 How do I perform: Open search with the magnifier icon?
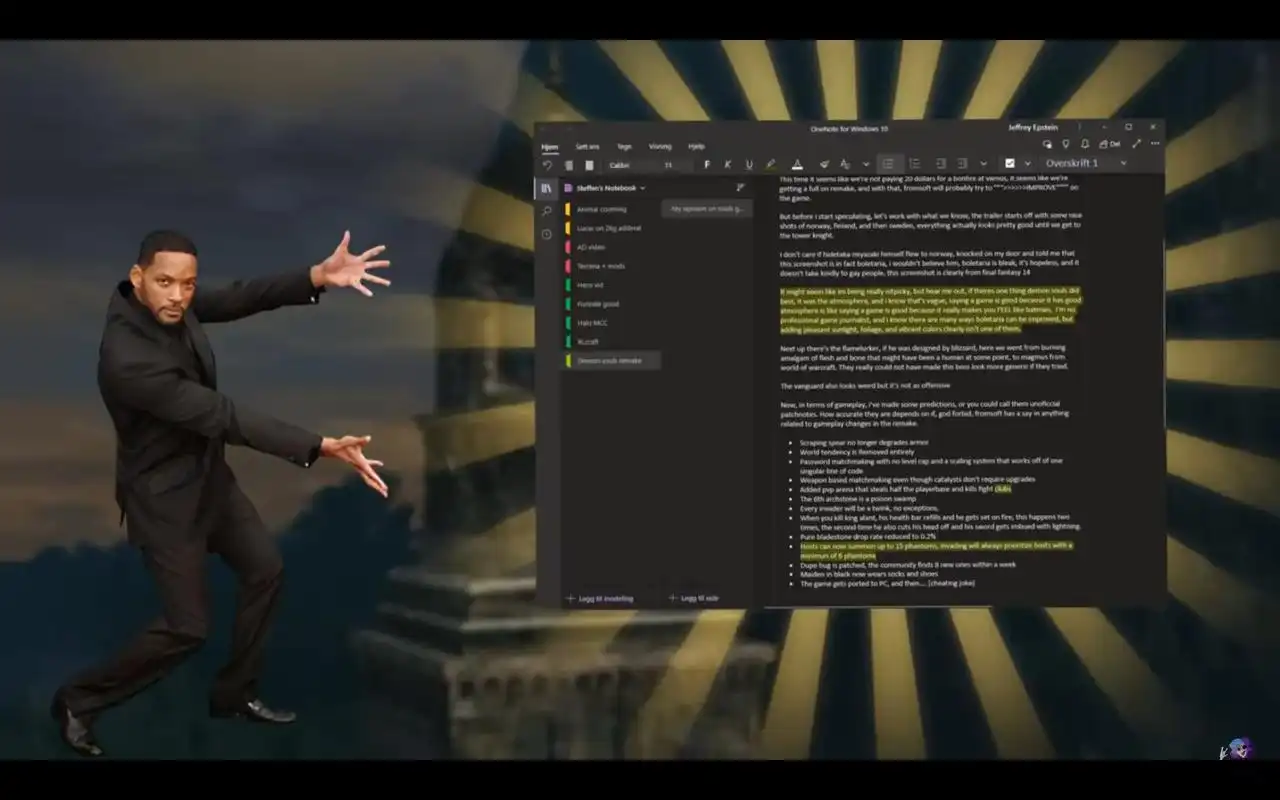(x=546, y=211)
